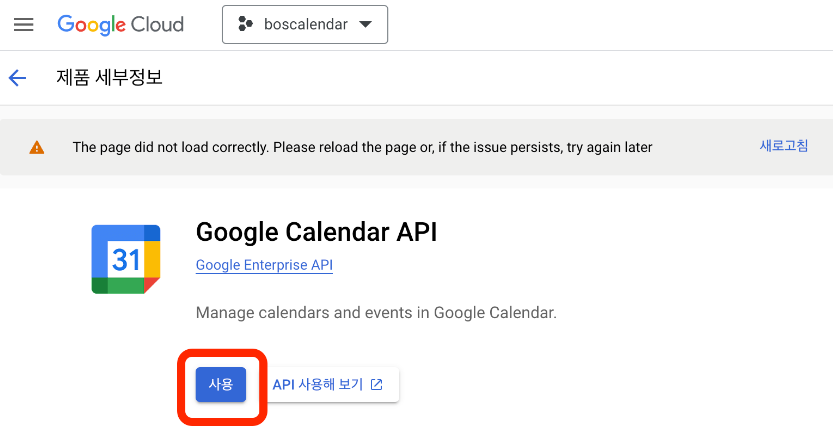Open the Google Enterprise API link
The image size is (833, 440).
(264, 265)
